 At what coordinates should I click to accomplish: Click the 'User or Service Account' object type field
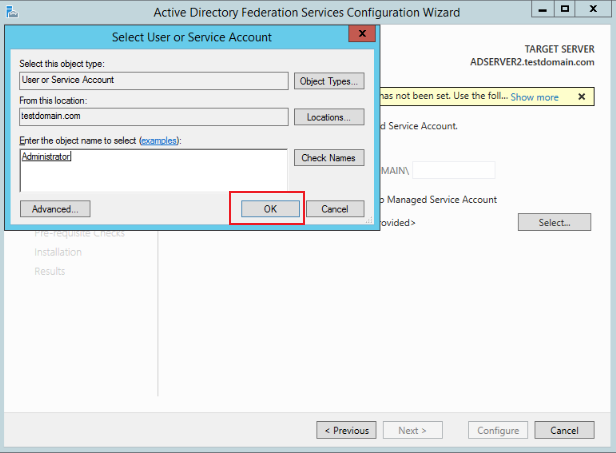coord(154,81)
